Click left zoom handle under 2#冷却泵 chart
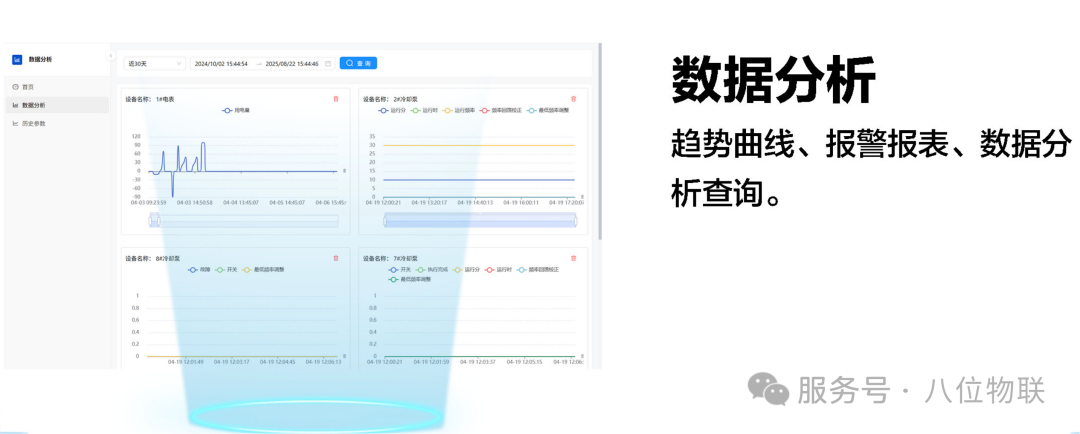 tap(386, 220)
